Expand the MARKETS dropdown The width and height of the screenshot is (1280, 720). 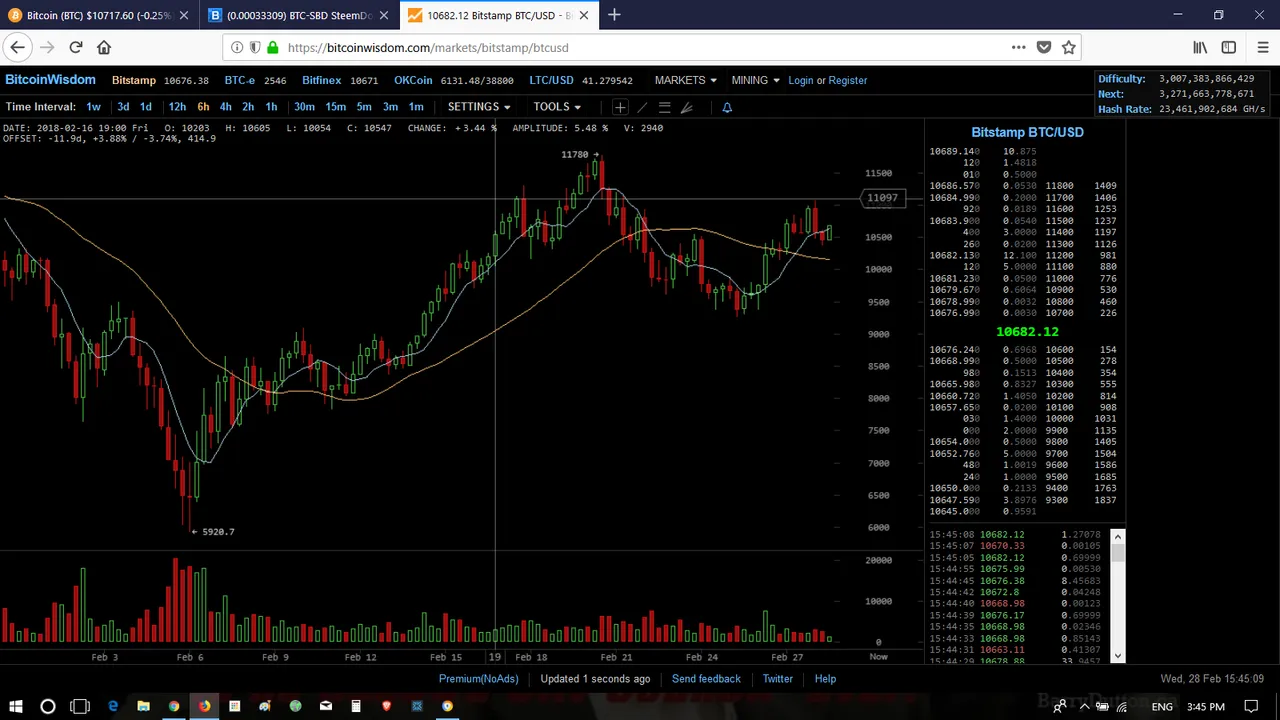(685, 80)
